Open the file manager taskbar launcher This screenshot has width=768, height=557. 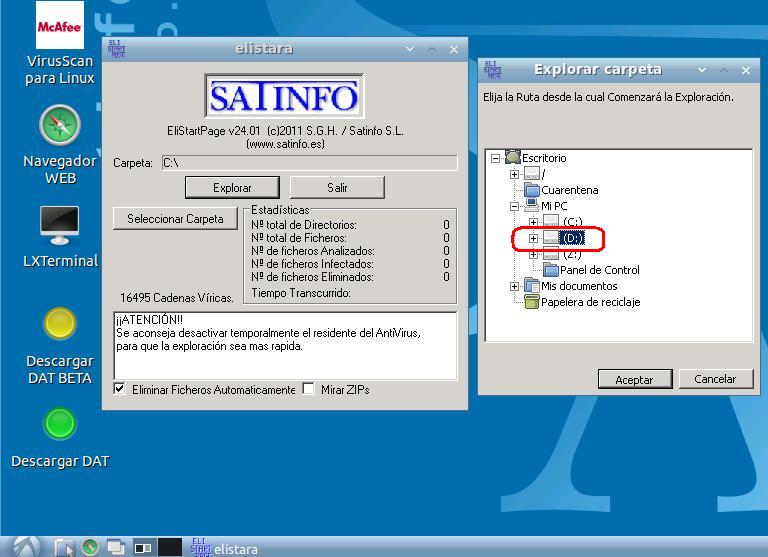[x=64, y=547]
